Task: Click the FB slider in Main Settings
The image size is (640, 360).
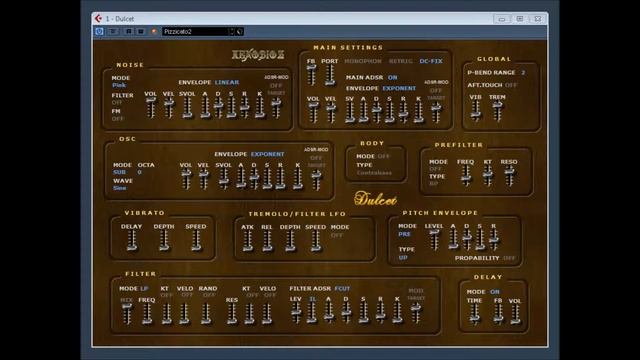Action: coord(311,75)
